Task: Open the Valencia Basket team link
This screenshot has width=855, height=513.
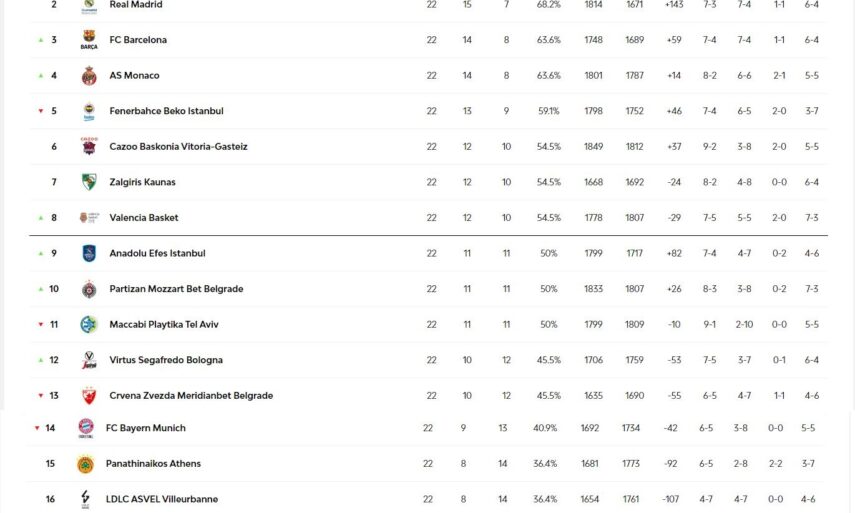Action: tap(144, 218)
